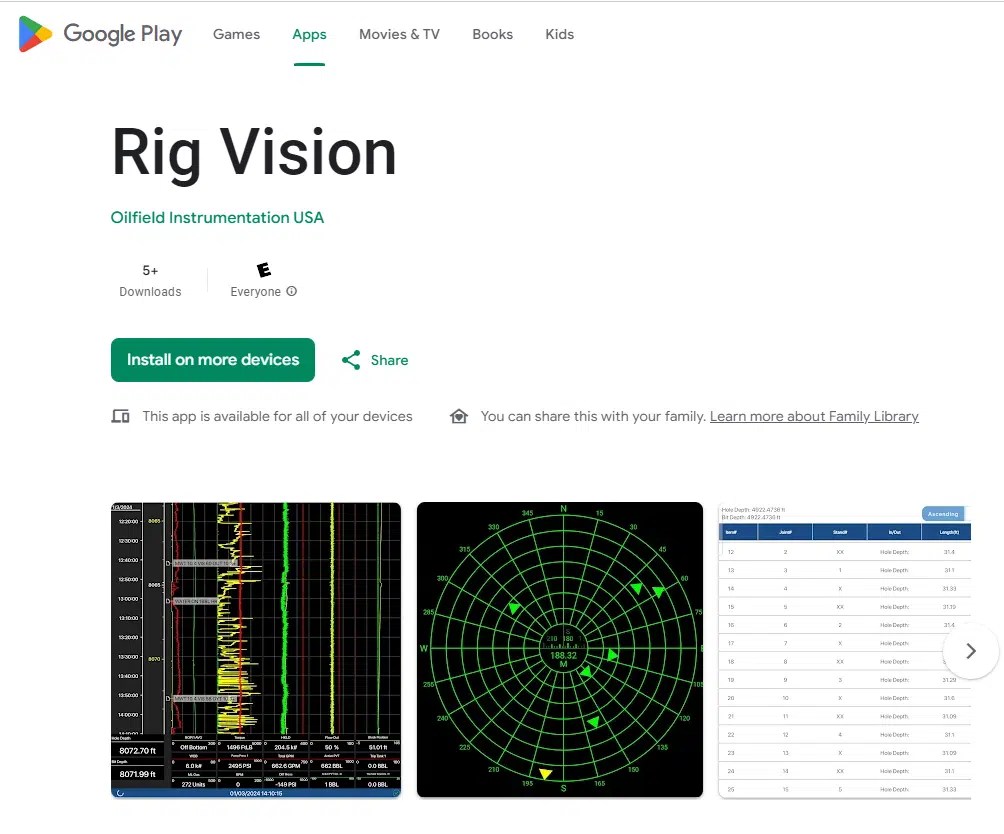1004x834 pixels.
Task: Open the radar compass screenshot
Action: [x=560, y=650]
